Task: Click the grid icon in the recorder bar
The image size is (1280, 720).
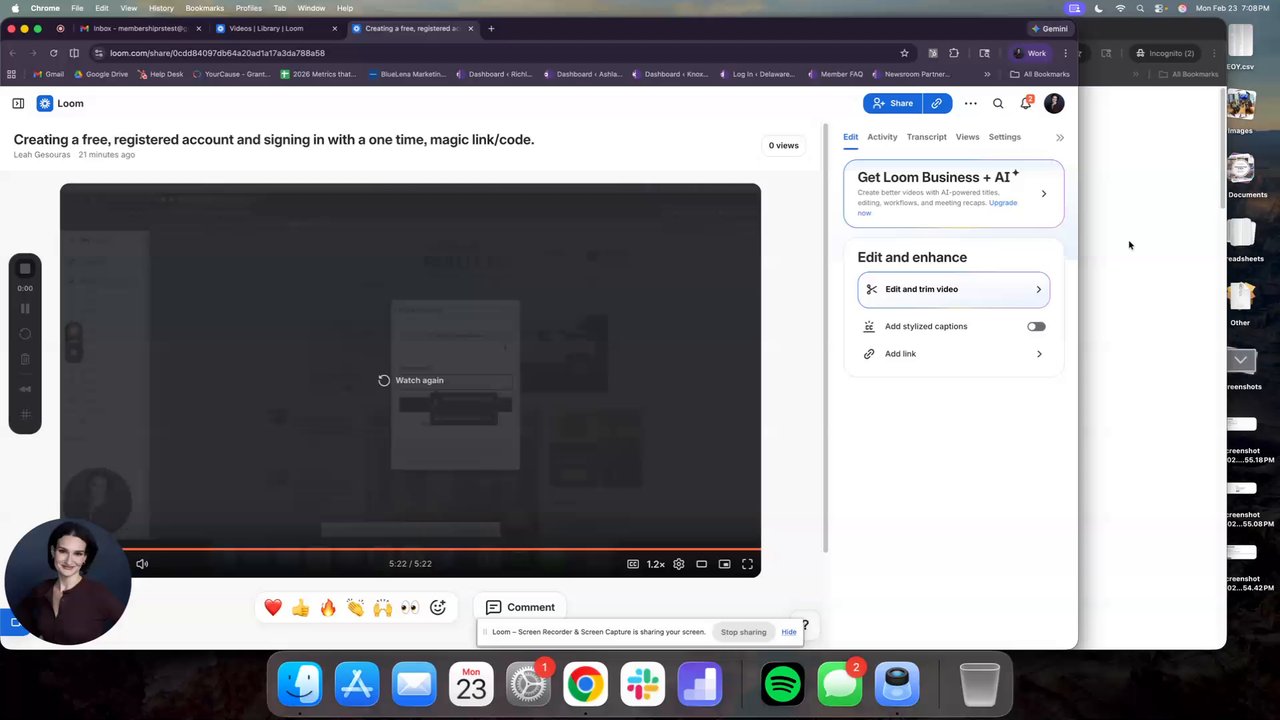Action: pyautogui.click(x=25, y=414)
